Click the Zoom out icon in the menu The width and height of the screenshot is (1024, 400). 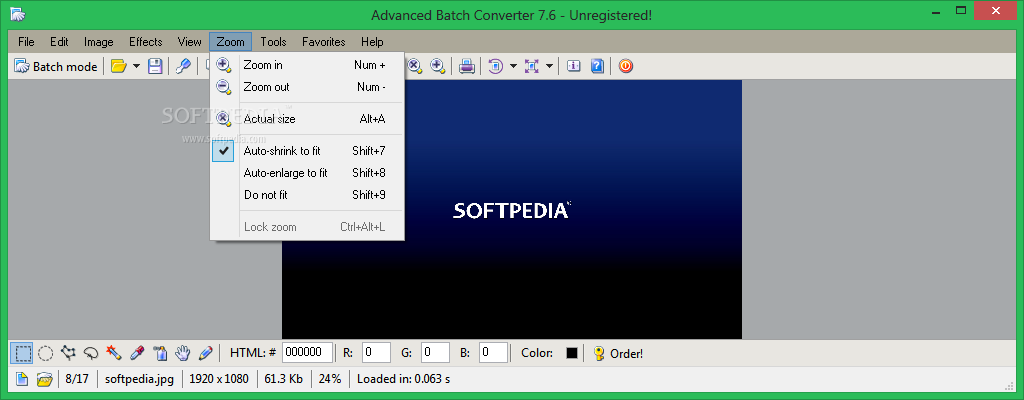coord(224,87)
